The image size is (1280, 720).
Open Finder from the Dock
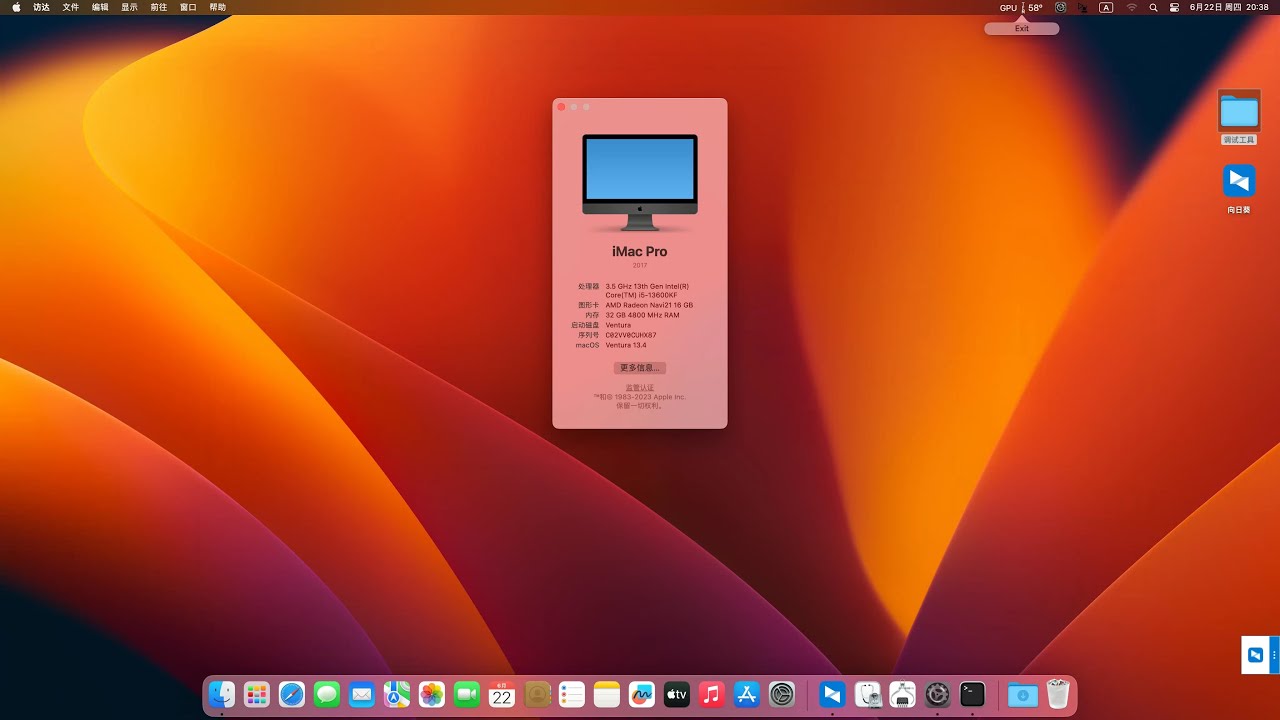coord(222,694)
